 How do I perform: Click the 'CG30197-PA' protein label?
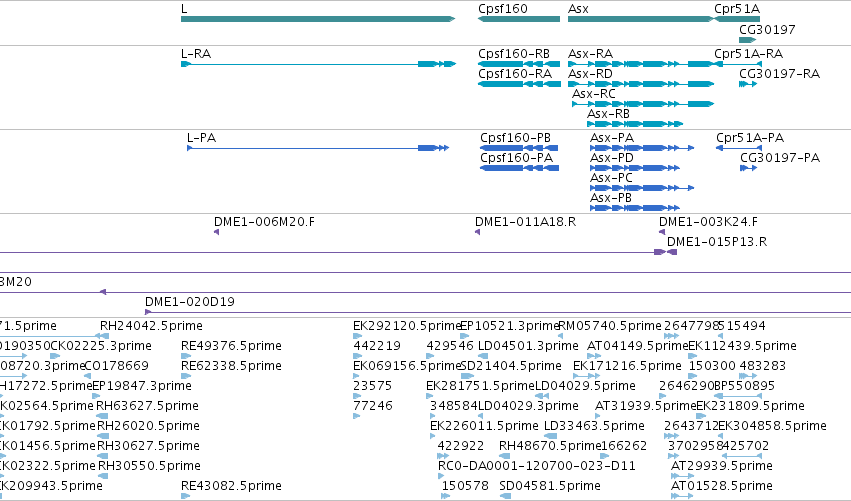coord(780,158)
